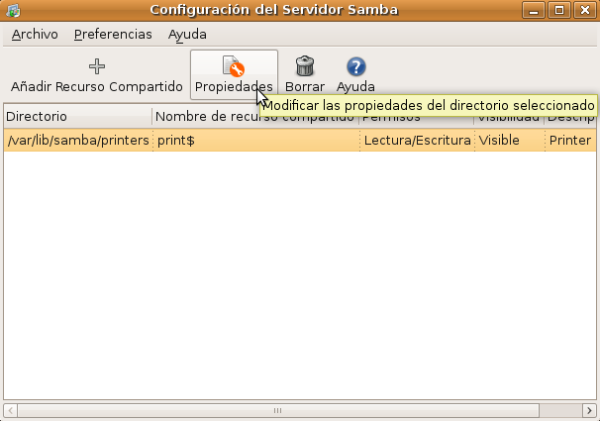Click the Visibilidad column header
This screenshot has width=600, height=421.
click(508, 117)
